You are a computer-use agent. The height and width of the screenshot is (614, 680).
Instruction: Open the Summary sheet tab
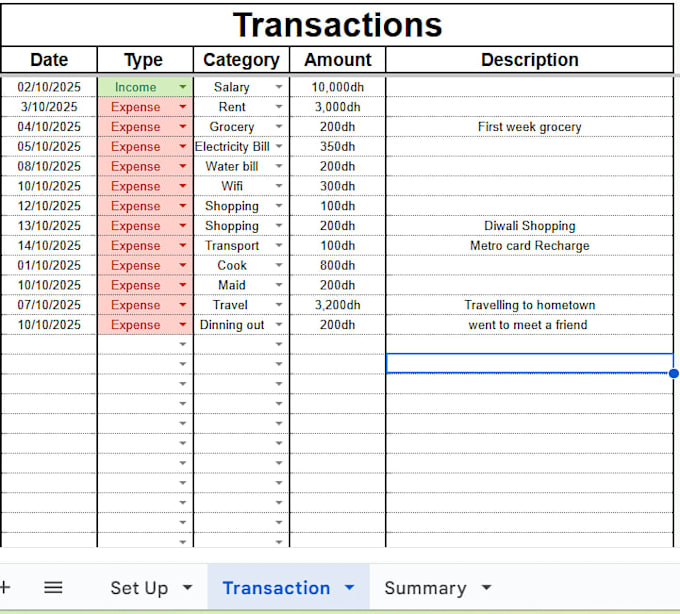click(425, 588)
